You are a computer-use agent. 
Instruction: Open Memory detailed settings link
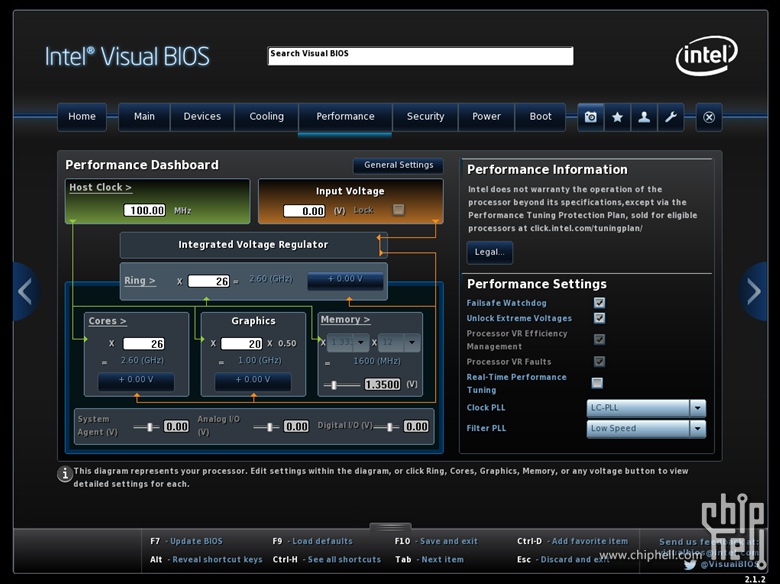345,319
